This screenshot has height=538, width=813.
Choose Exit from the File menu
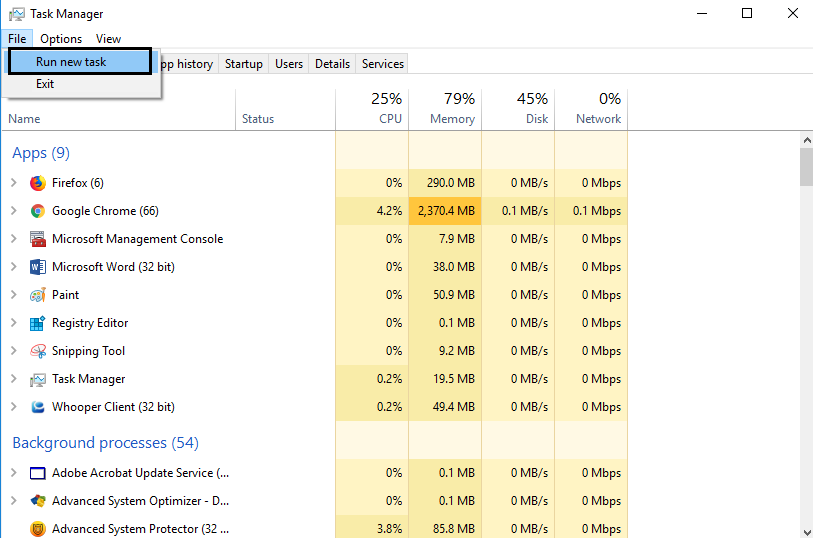(80, 84)
